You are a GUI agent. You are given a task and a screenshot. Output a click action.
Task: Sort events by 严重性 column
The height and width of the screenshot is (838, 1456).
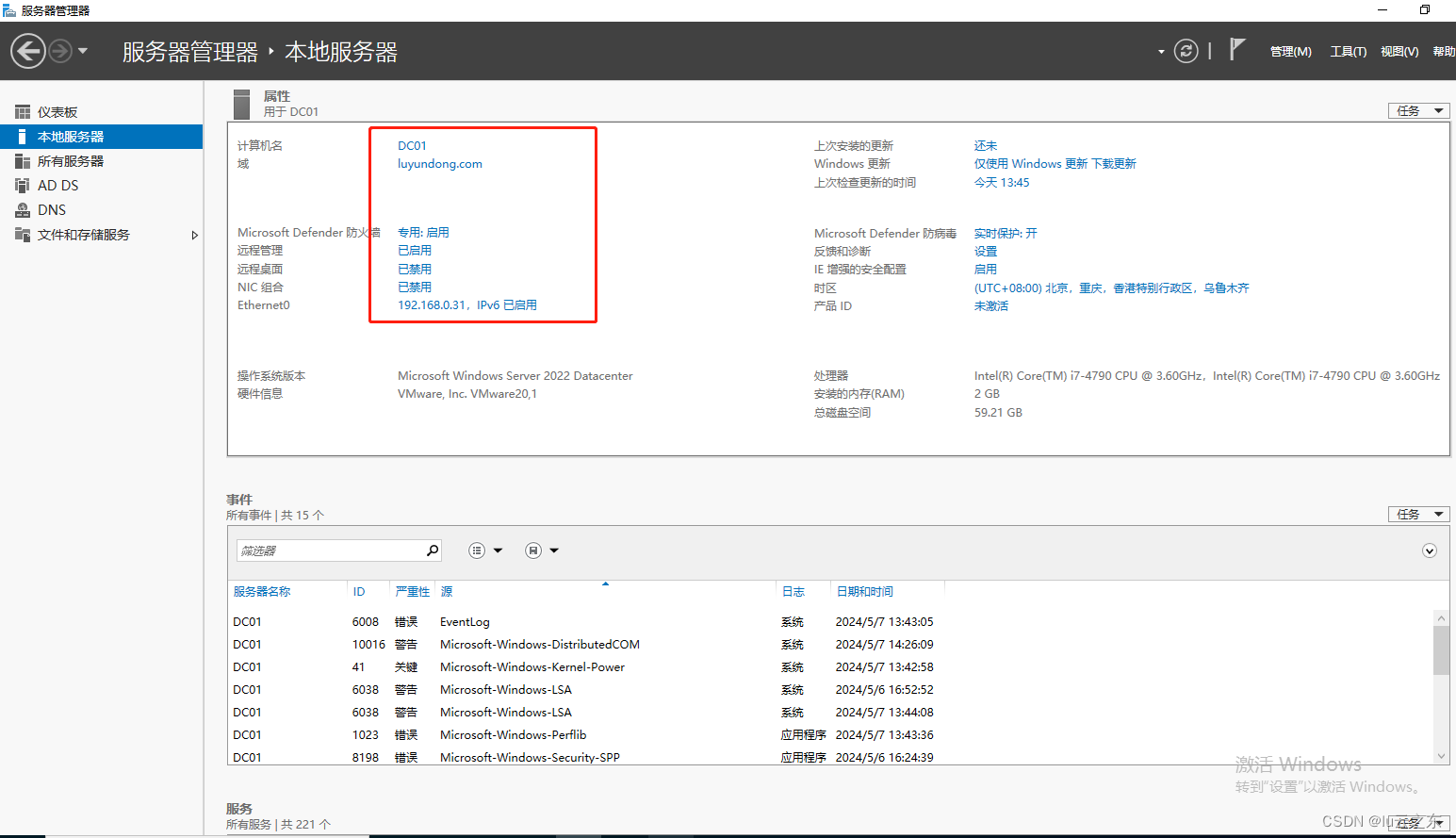pyautogui.click(x=412, y=592)
